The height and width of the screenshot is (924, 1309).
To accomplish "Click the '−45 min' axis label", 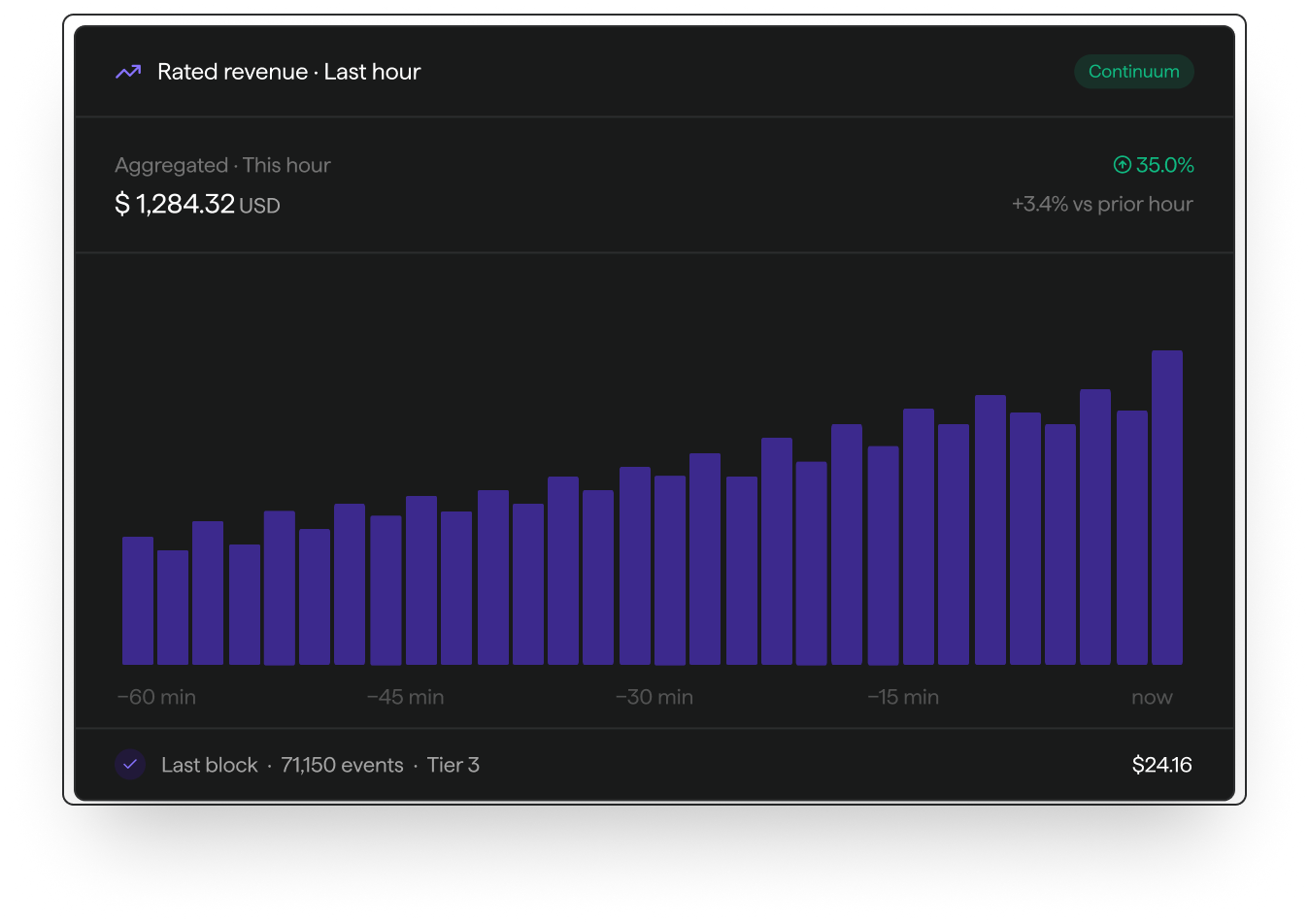I will click(x=406, y=697).
